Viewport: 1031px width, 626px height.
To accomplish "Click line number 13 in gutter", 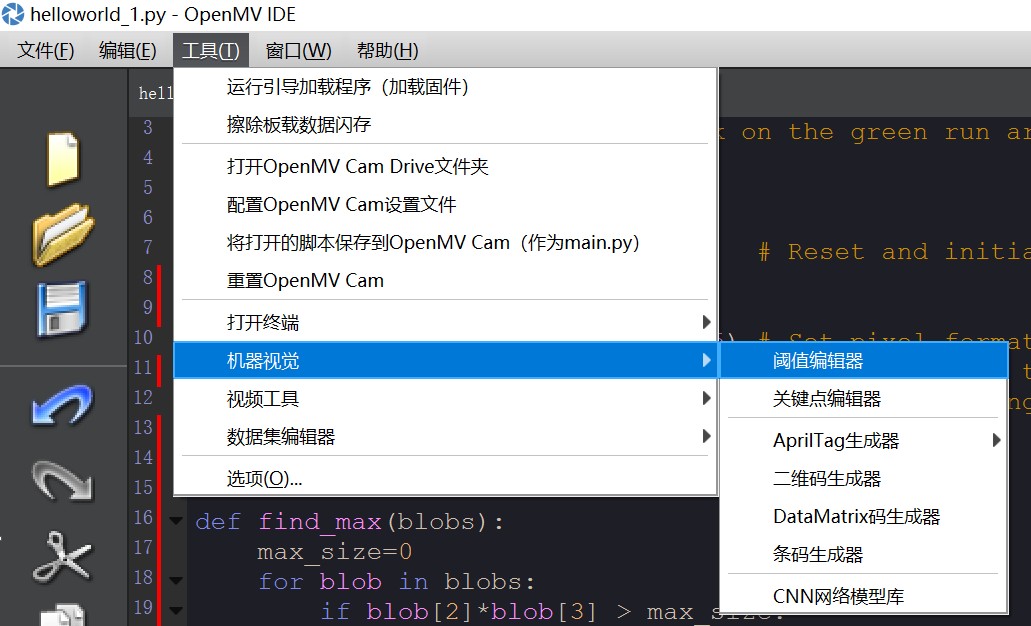I will (143, 427).
